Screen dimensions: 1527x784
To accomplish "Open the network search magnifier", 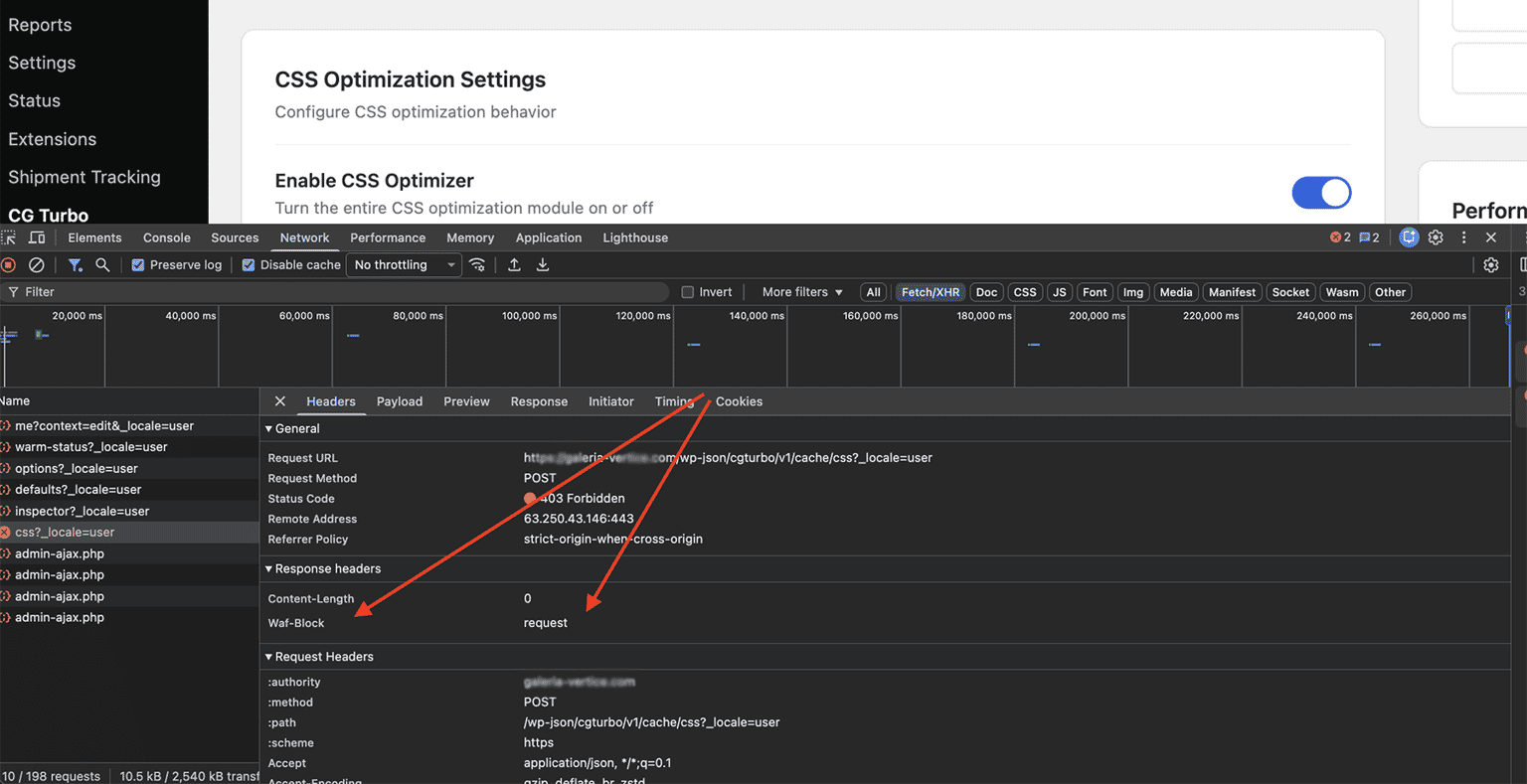I will coord(102,265).
